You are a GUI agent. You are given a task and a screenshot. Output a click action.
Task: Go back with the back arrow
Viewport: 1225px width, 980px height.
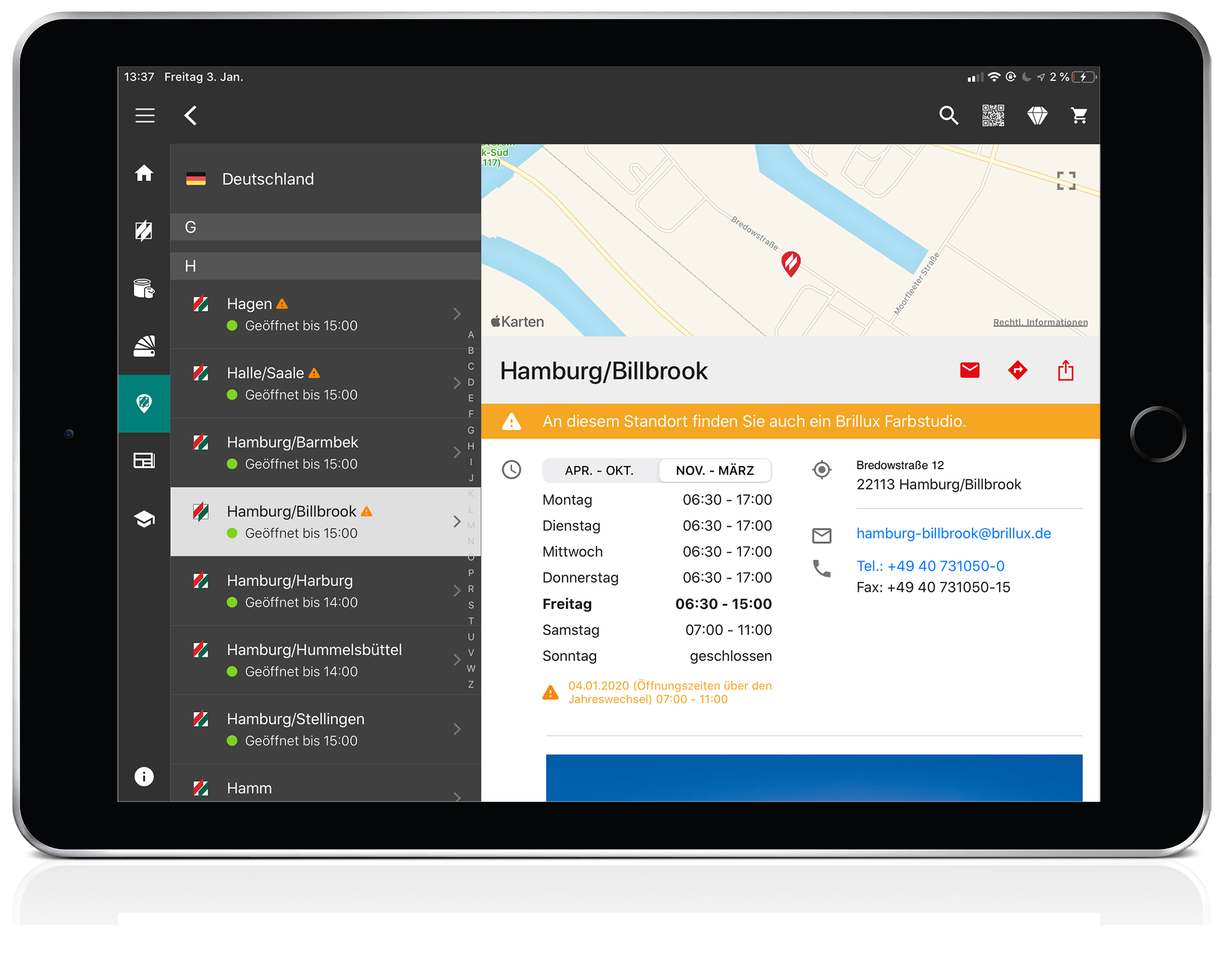190,115
